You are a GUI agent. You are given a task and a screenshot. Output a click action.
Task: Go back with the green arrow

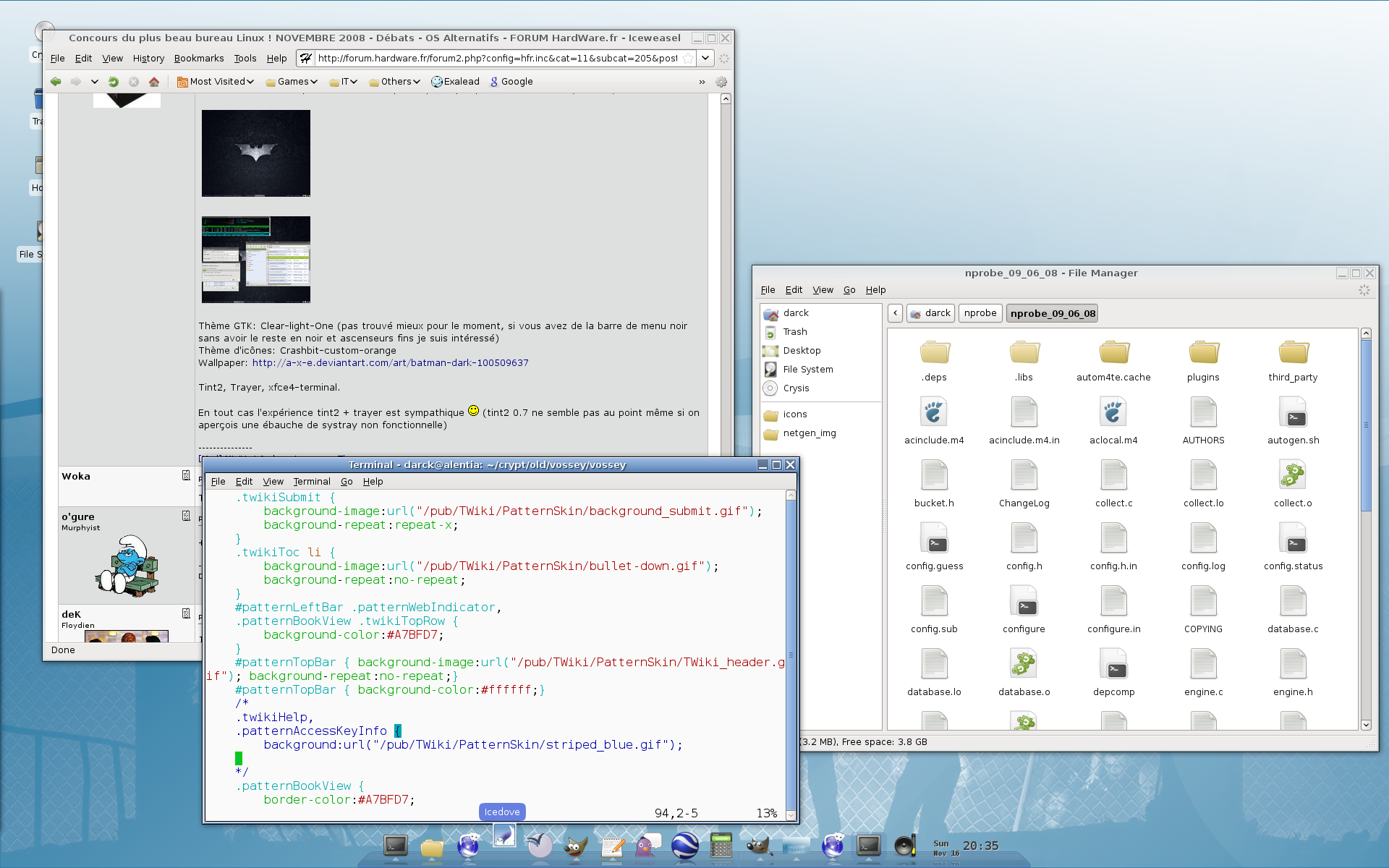tap(56, 82)
